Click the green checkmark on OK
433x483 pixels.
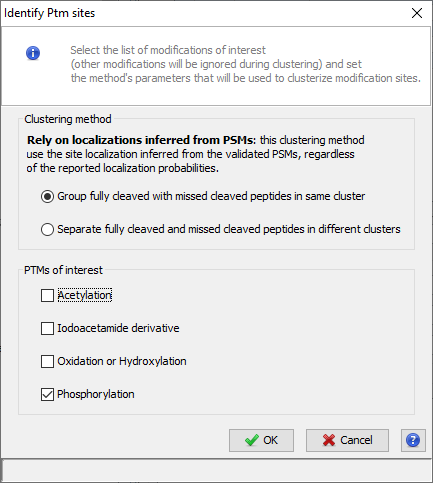[x=252, y=440]
